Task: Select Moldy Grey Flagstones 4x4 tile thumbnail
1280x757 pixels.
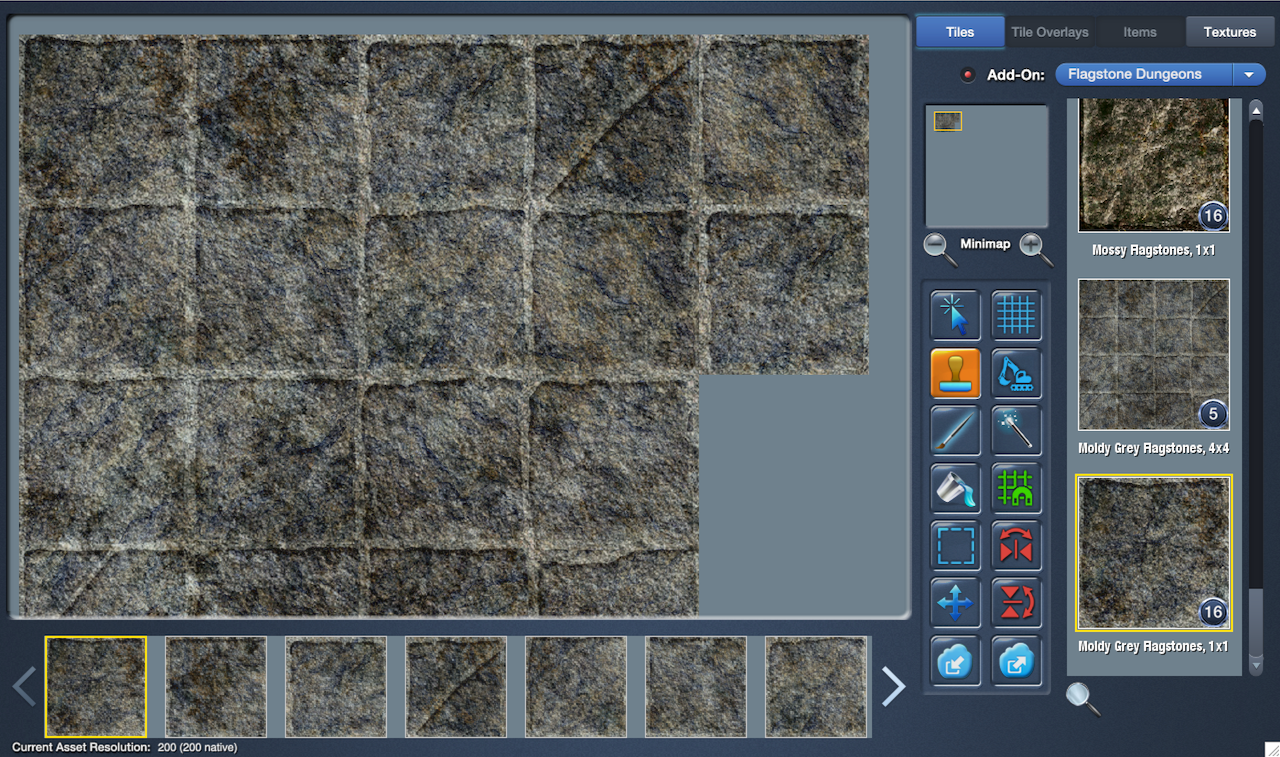Action: 1153,355
